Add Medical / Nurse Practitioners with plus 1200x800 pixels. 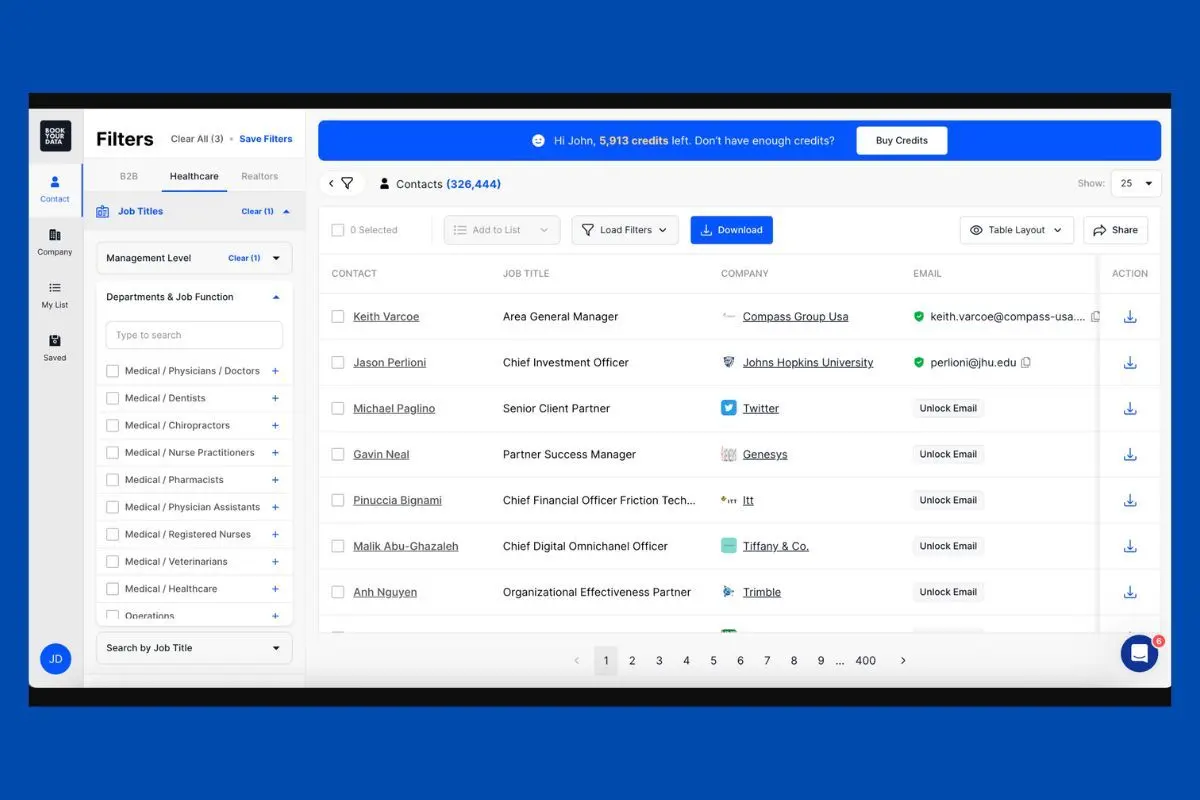pos(275,453)
